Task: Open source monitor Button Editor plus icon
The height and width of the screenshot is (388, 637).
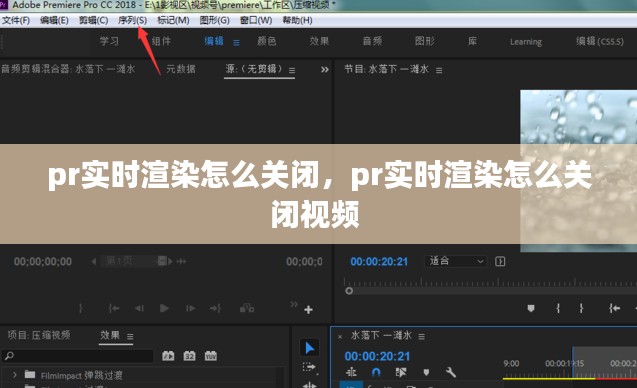Action: tap(308, 310)
